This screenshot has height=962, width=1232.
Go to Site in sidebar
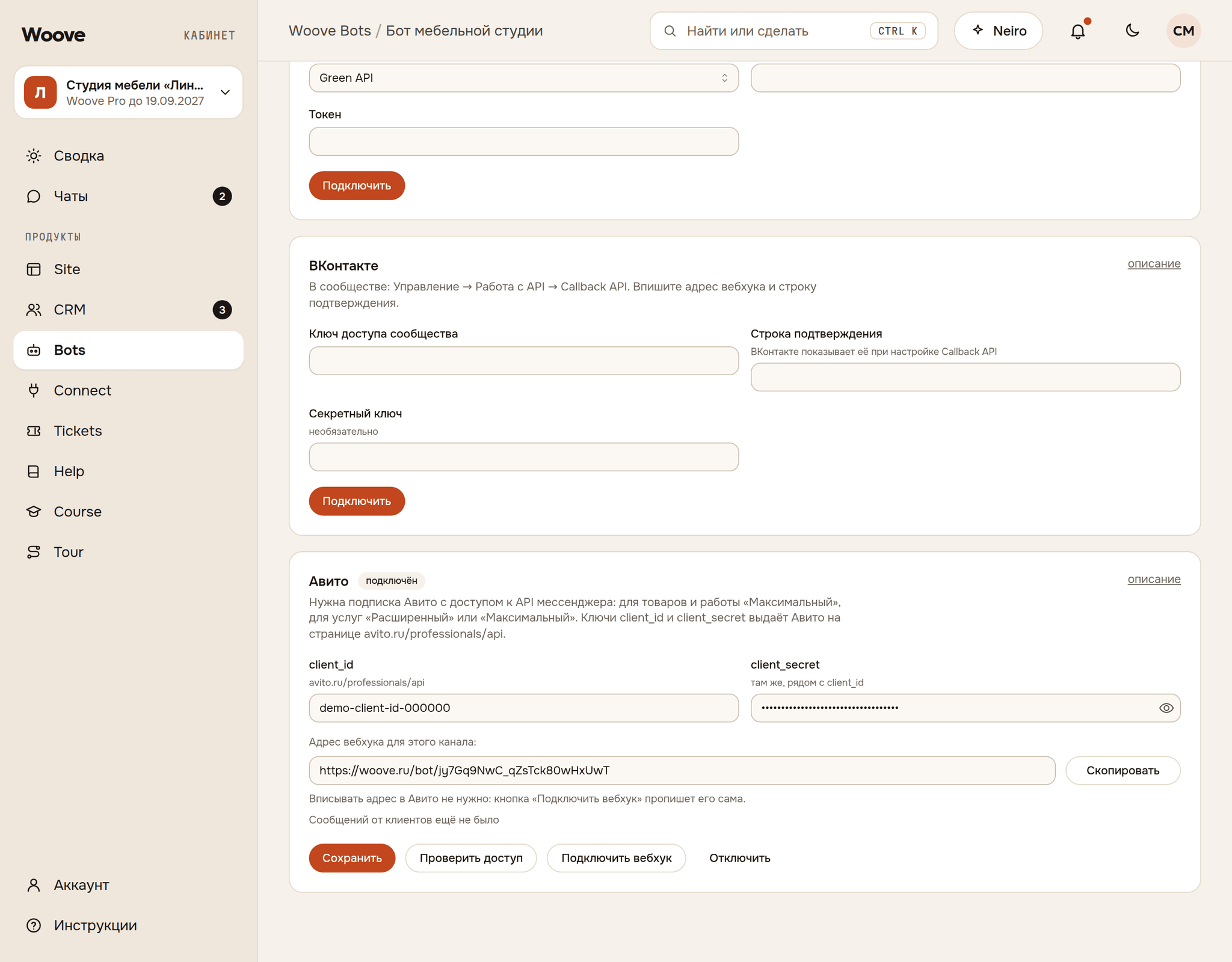point(128,269)
